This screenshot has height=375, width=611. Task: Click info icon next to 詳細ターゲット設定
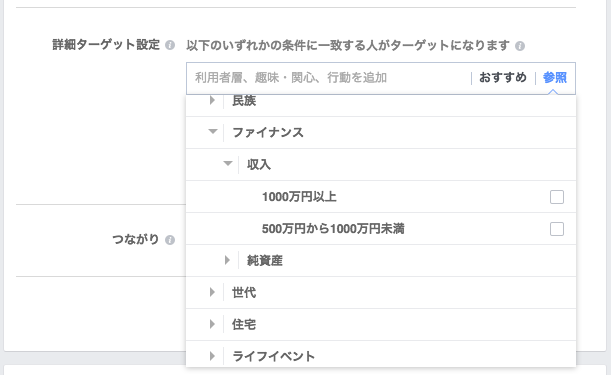tap(170, 45)
